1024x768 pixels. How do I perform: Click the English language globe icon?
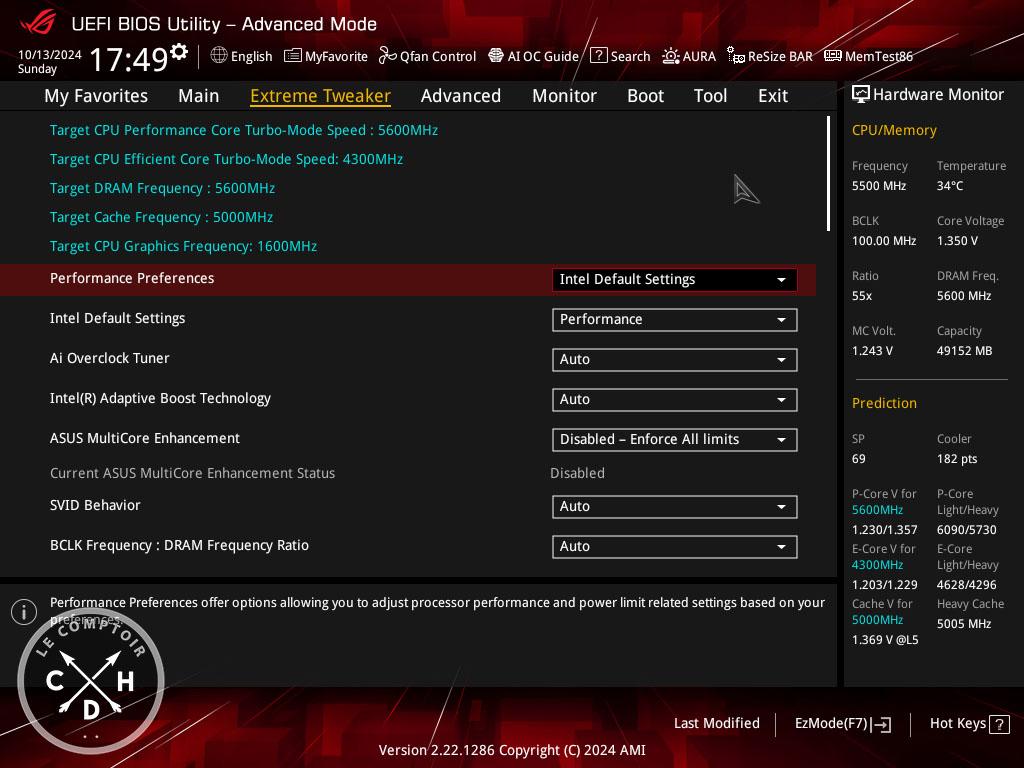219,56
